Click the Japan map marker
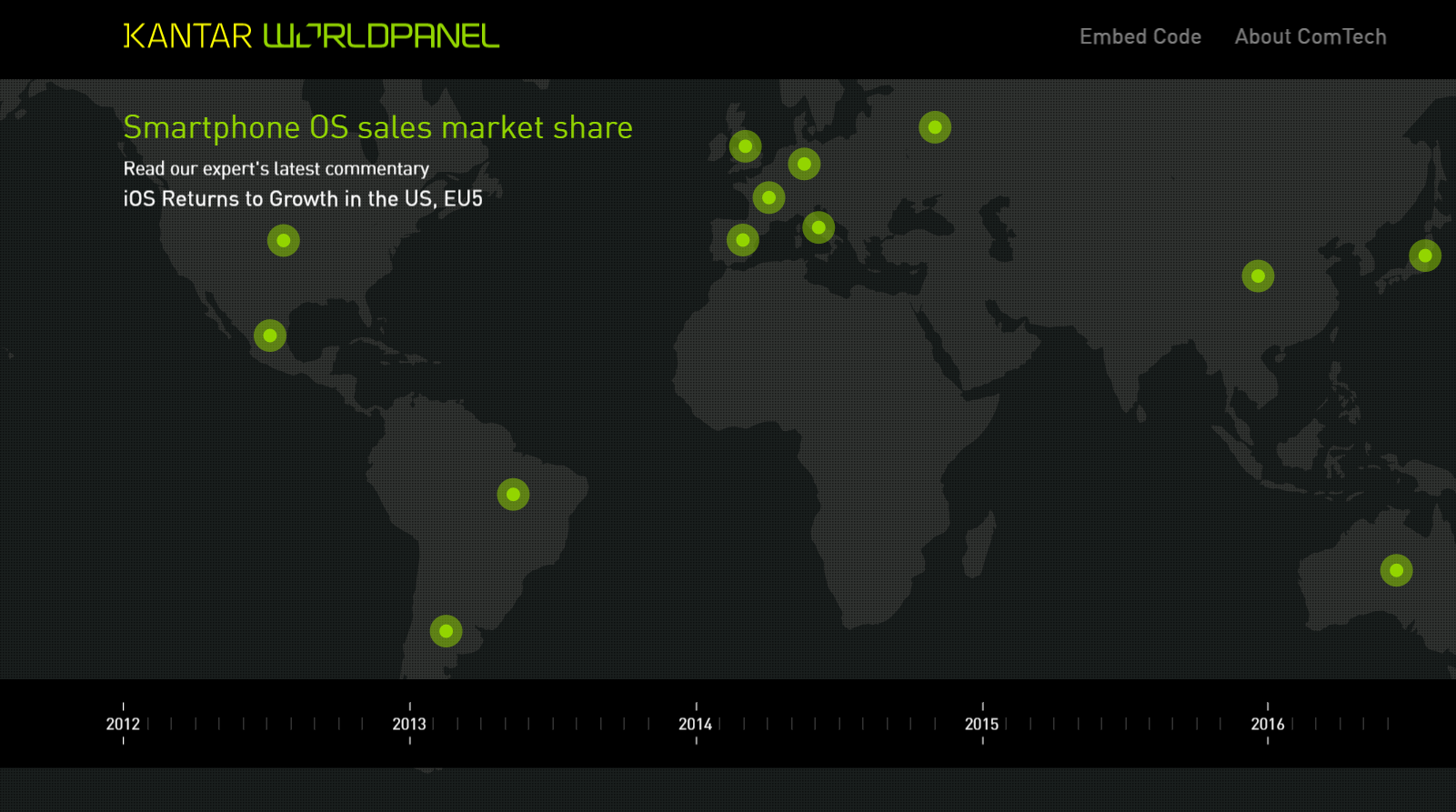The image size is (1456, 812). click(1425, 256)
